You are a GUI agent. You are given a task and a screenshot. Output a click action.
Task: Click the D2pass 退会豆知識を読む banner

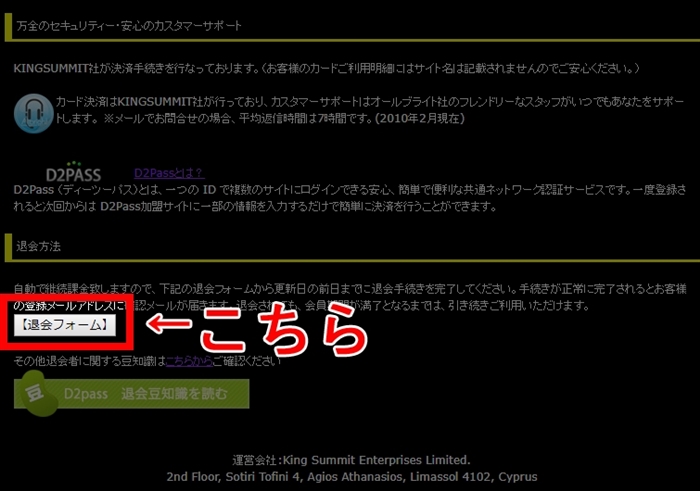pos(131,394)
